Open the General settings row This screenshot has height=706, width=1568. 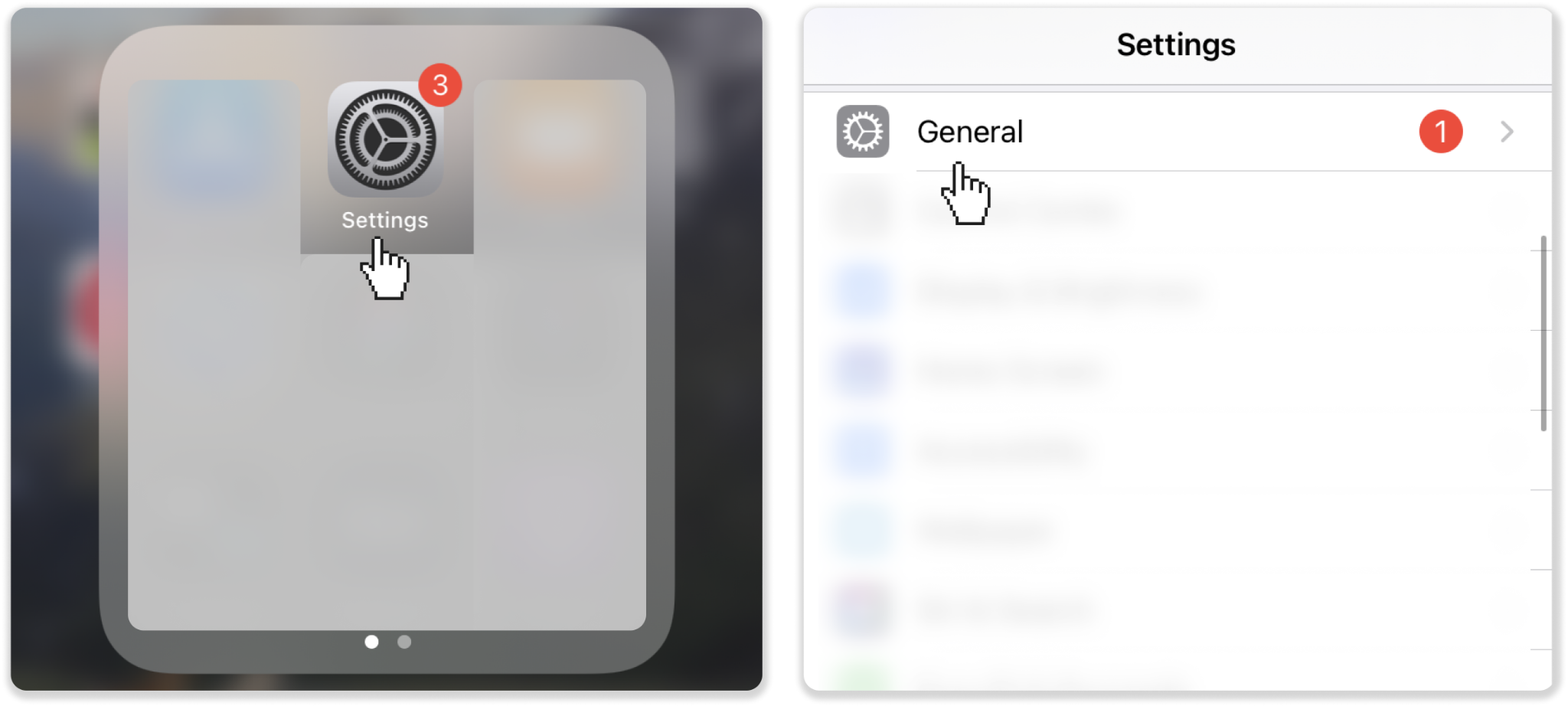(1178, 132)
